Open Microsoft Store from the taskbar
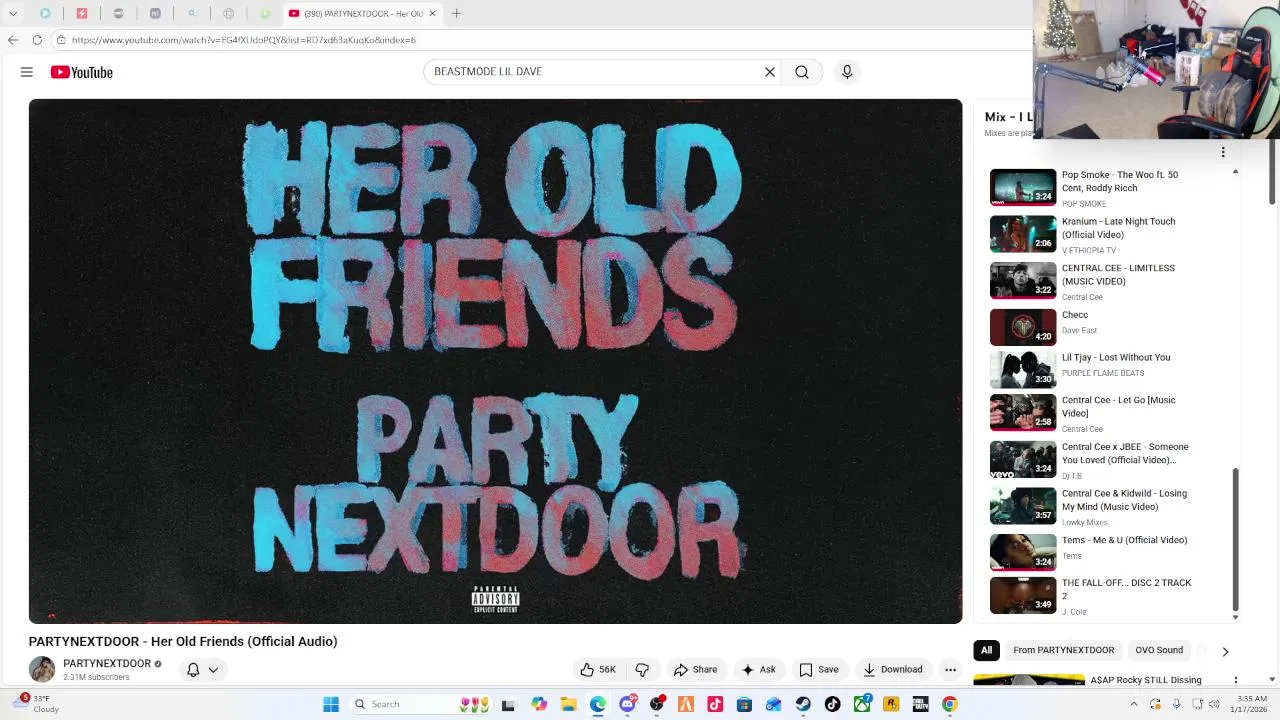 [744, 704]
